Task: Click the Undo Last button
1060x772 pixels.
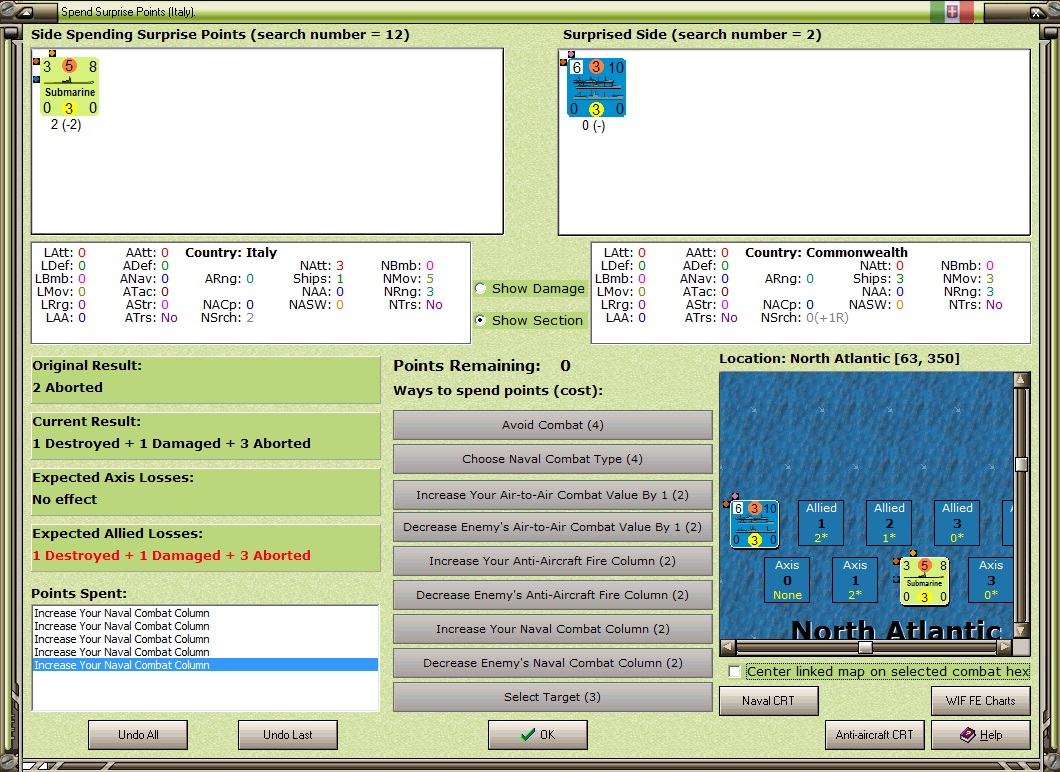Action: click(x=287, y=735)
